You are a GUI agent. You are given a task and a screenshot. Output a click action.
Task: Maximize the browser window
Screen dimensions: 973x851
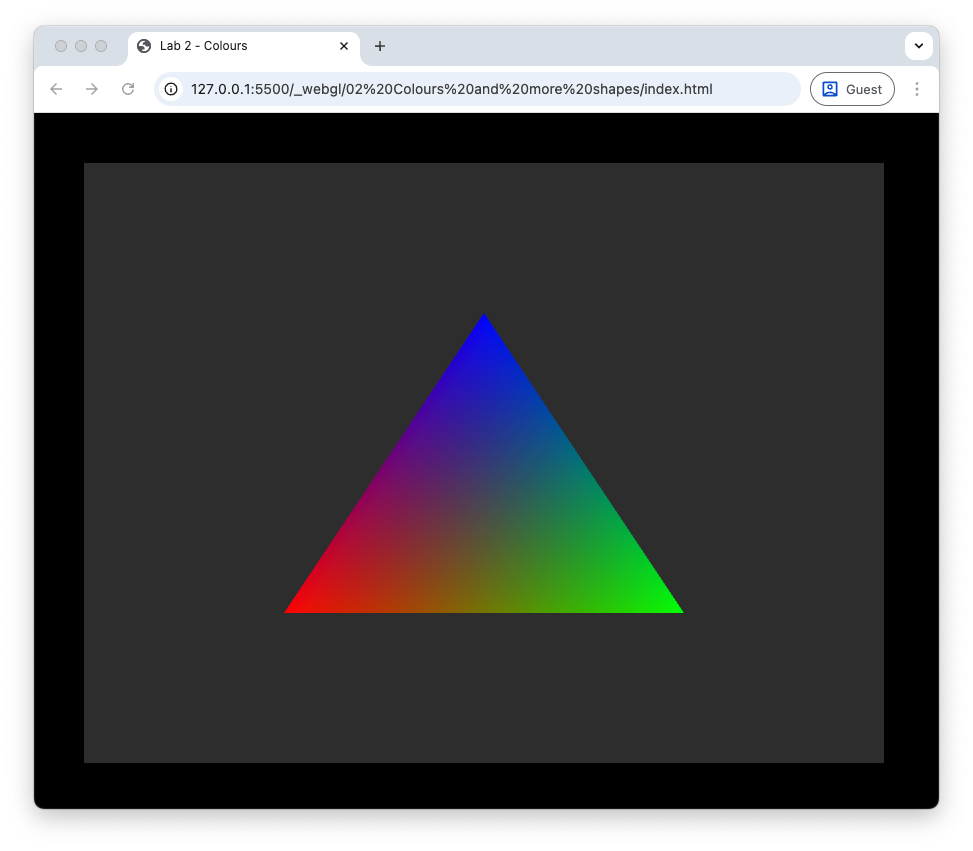(x=101, y=46)
